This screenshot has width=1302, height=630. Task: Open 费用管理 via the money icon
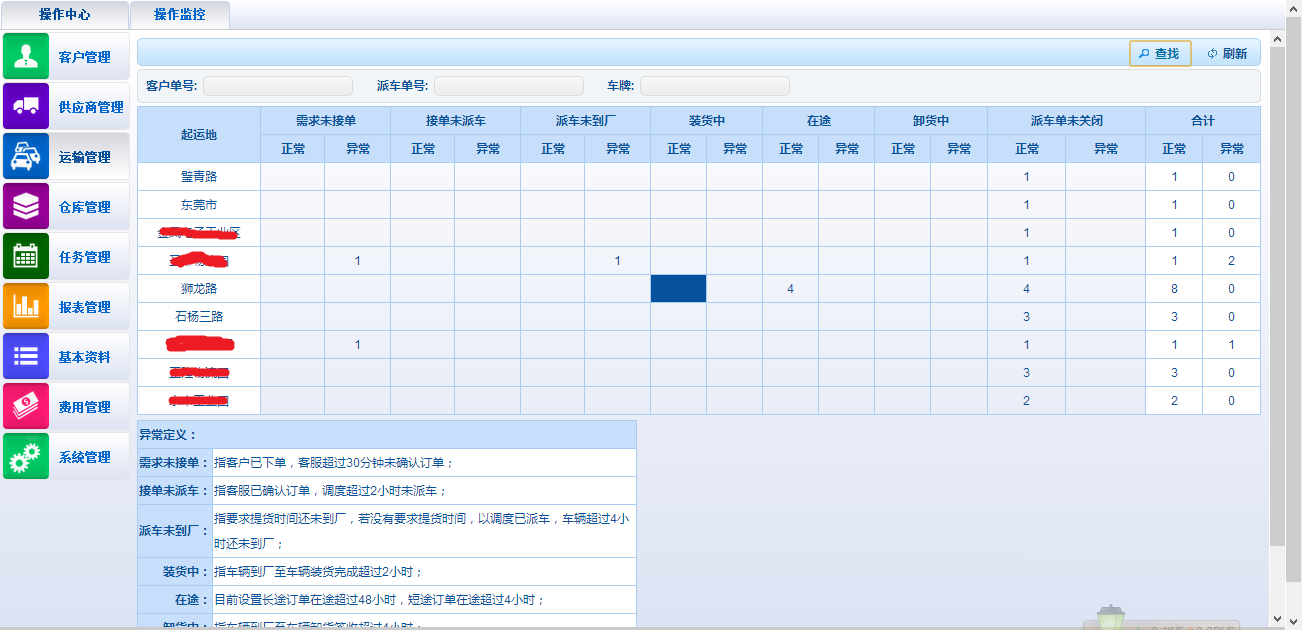tap(26, 406)
